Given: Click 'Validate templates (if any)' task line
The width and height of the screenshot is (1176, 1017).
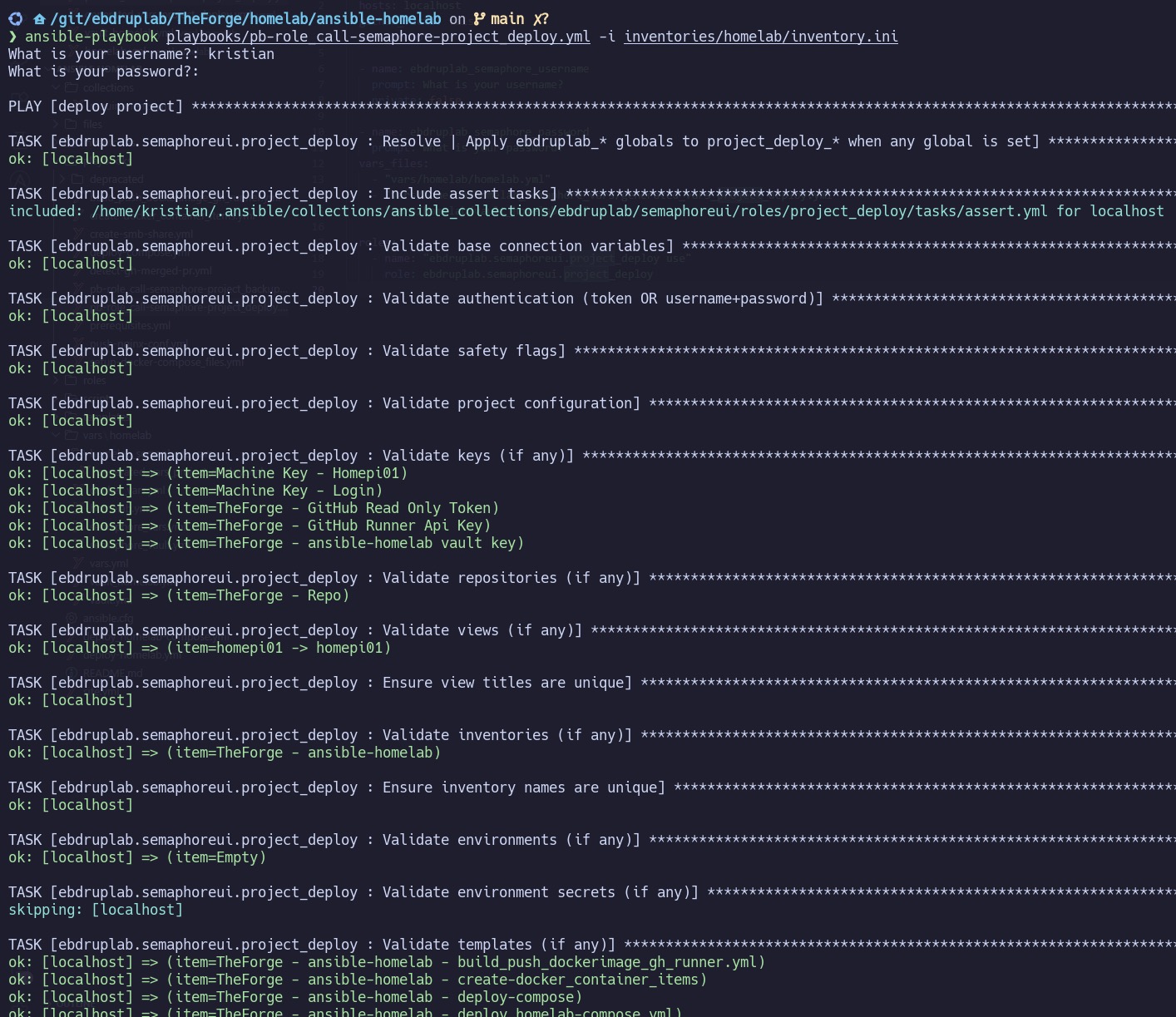Looking at the screenshot, I should click(592, 945).
